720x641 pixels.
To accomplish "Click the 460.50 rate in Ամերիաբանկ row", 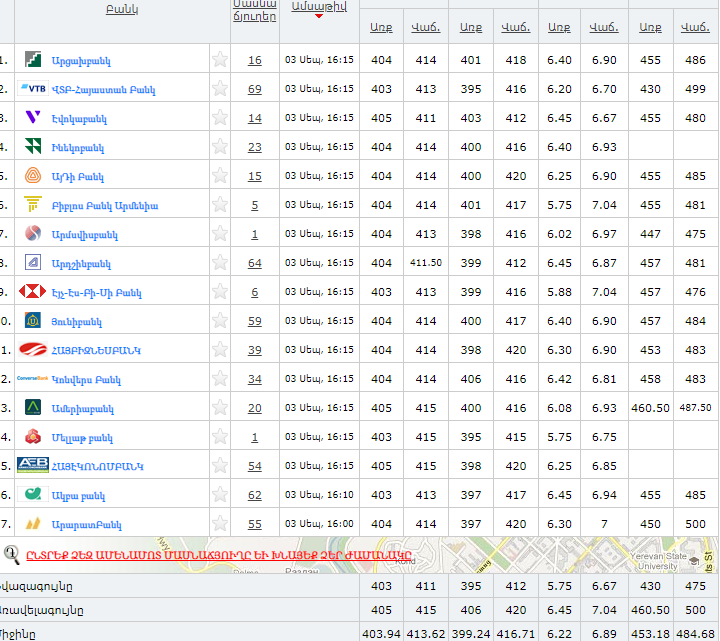I will tap(650, 408).
